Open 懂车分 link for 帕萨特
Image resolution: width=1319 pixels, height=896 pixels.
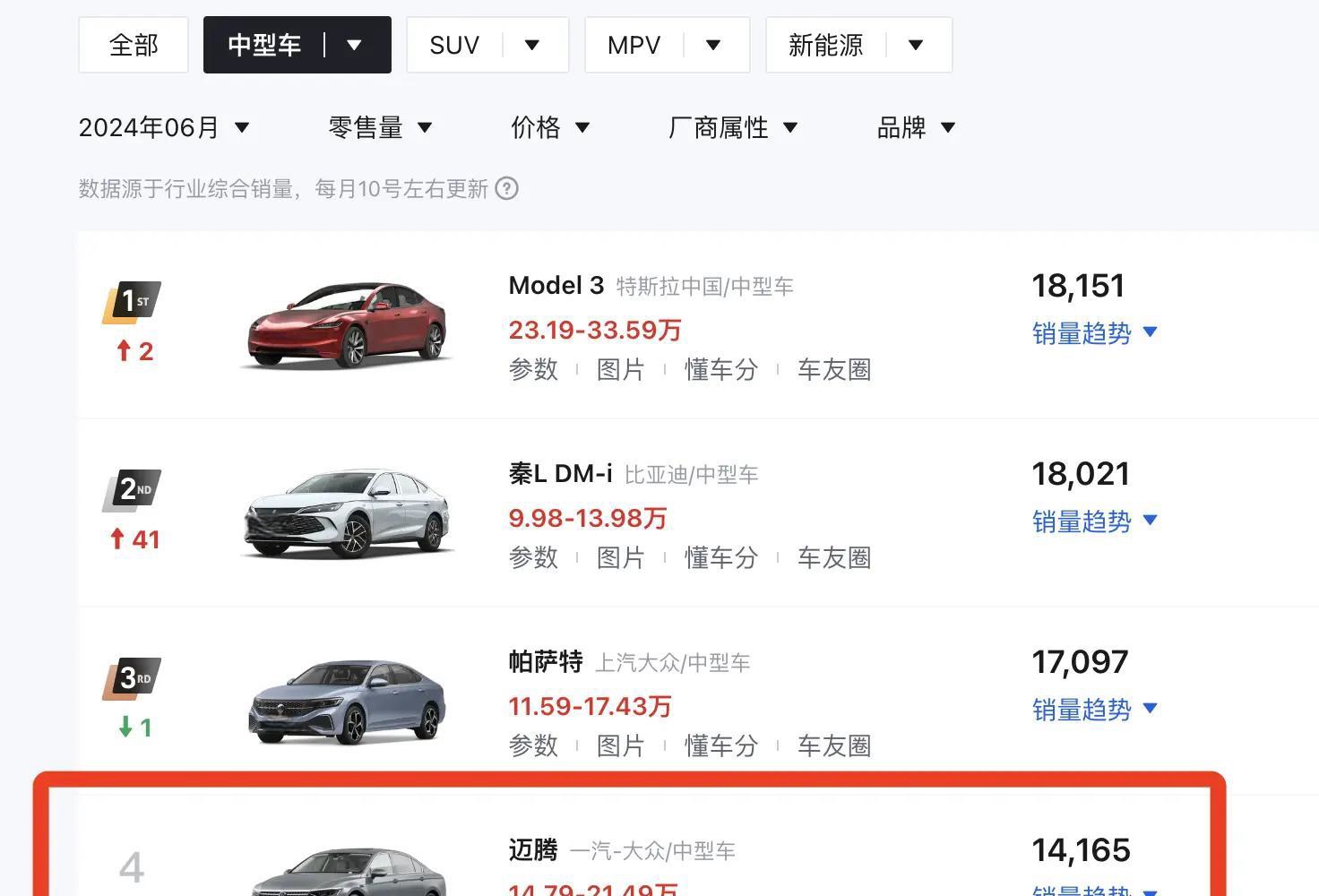721,746
